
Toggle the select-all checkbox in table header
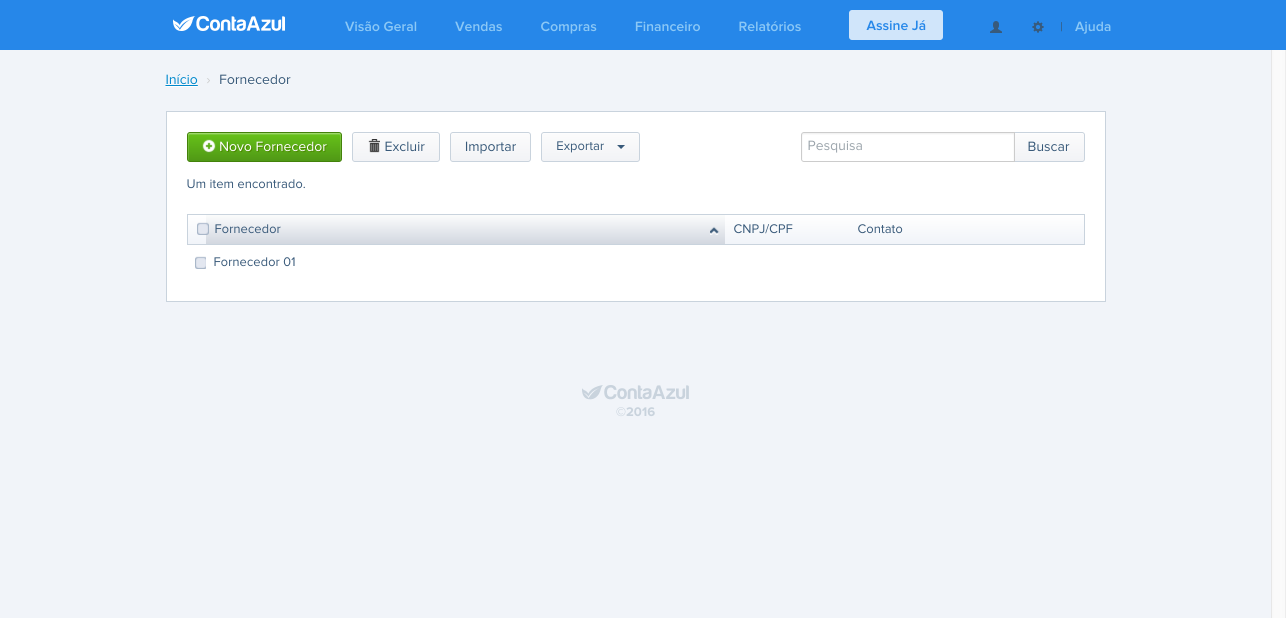point(203,229)
